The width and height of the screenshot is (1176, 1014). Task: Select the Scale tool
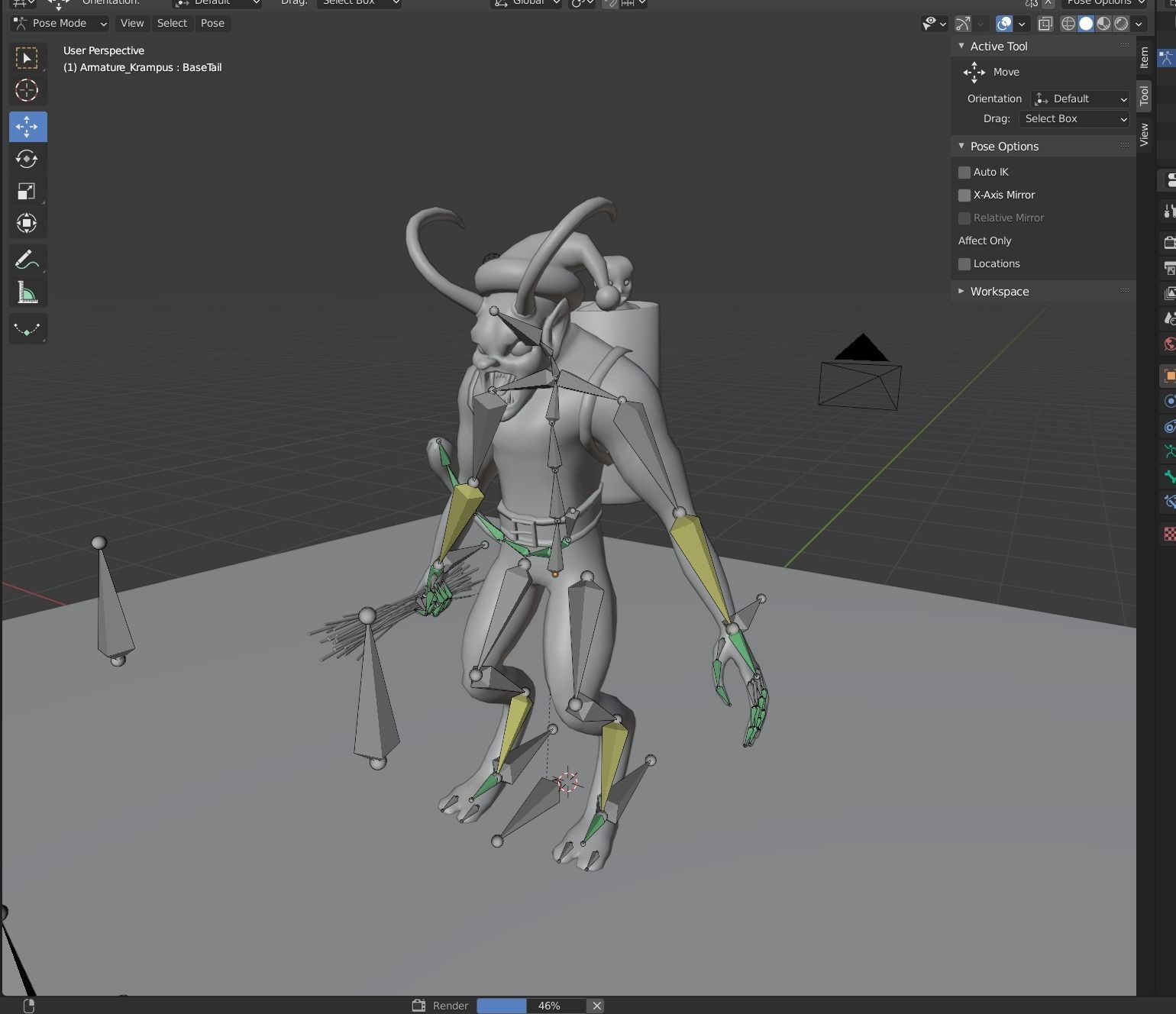coord(27,191)
